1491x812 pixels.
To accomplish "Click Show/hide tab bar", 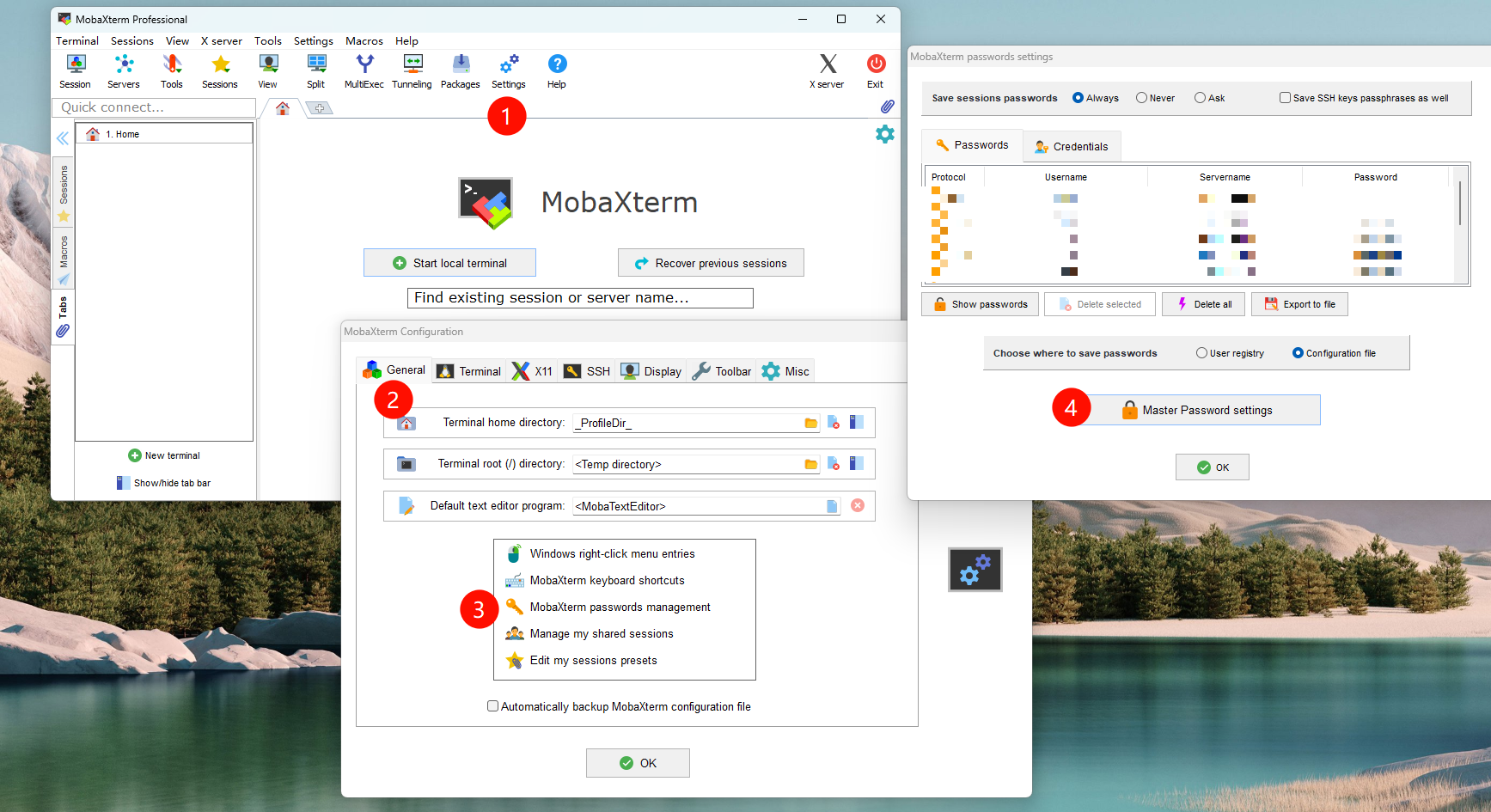I will coord(164,483).
